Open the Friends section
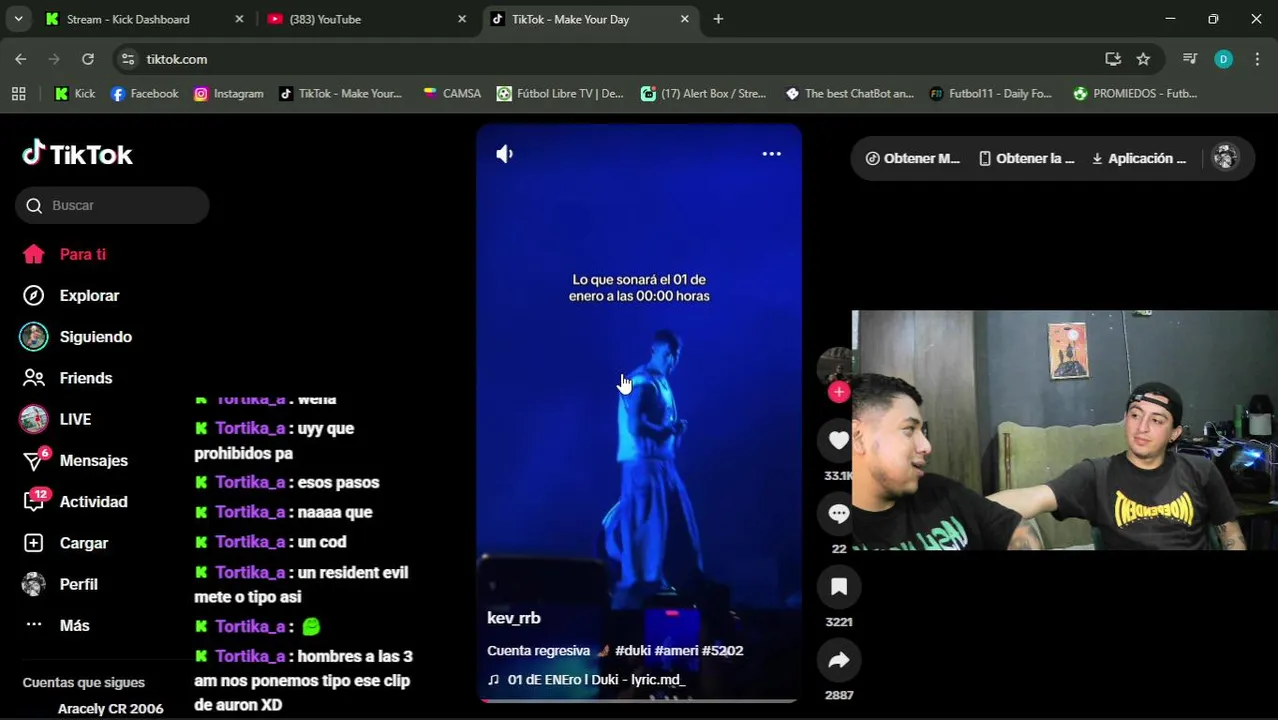Image resolution: width=1278 pixels, height=720 pixels. [68, 378]
